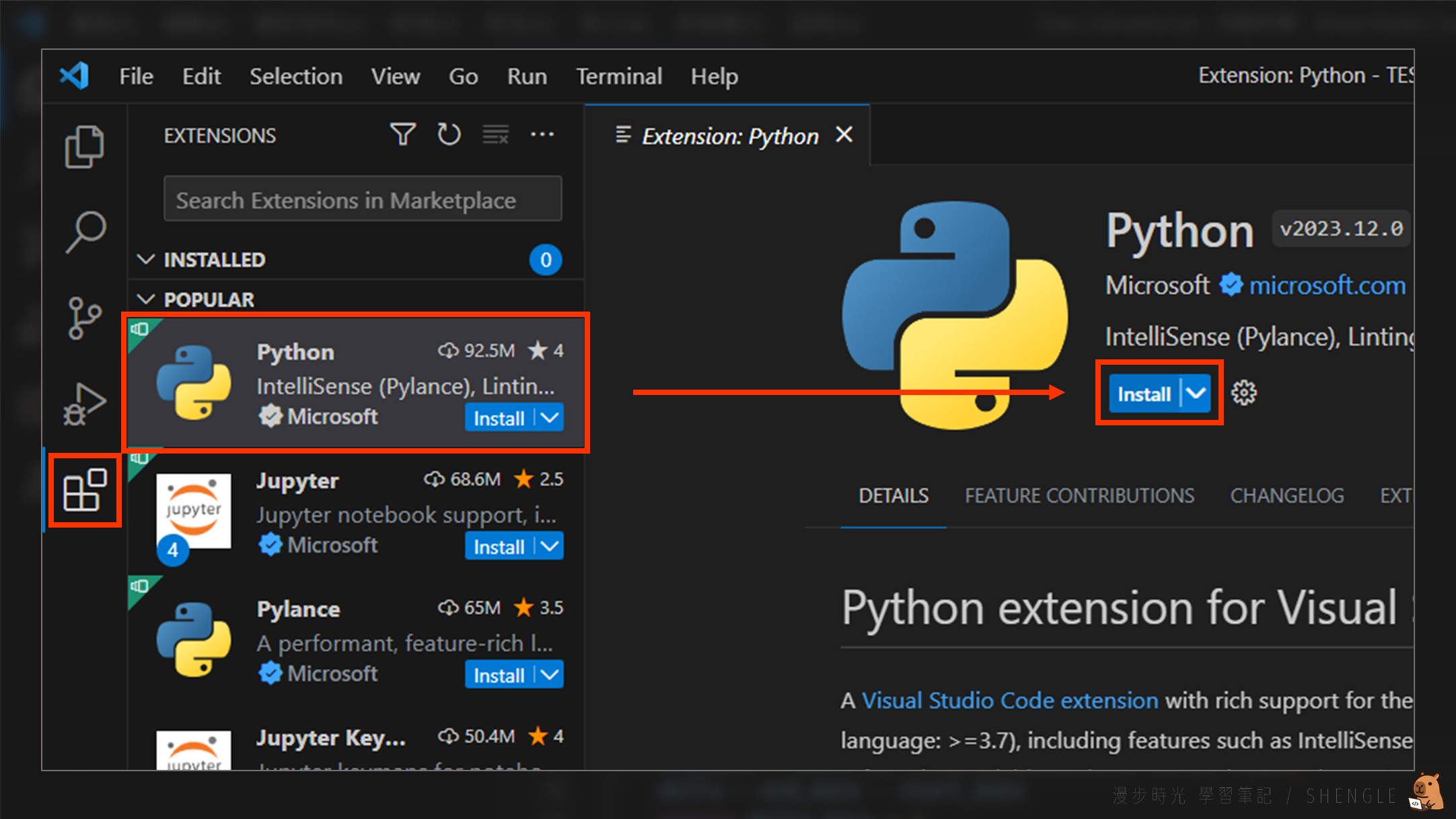This screenshot has height=819, width=1456.
Task: Click Pylance rating 3.5
Action: click(x=539, y=608)
